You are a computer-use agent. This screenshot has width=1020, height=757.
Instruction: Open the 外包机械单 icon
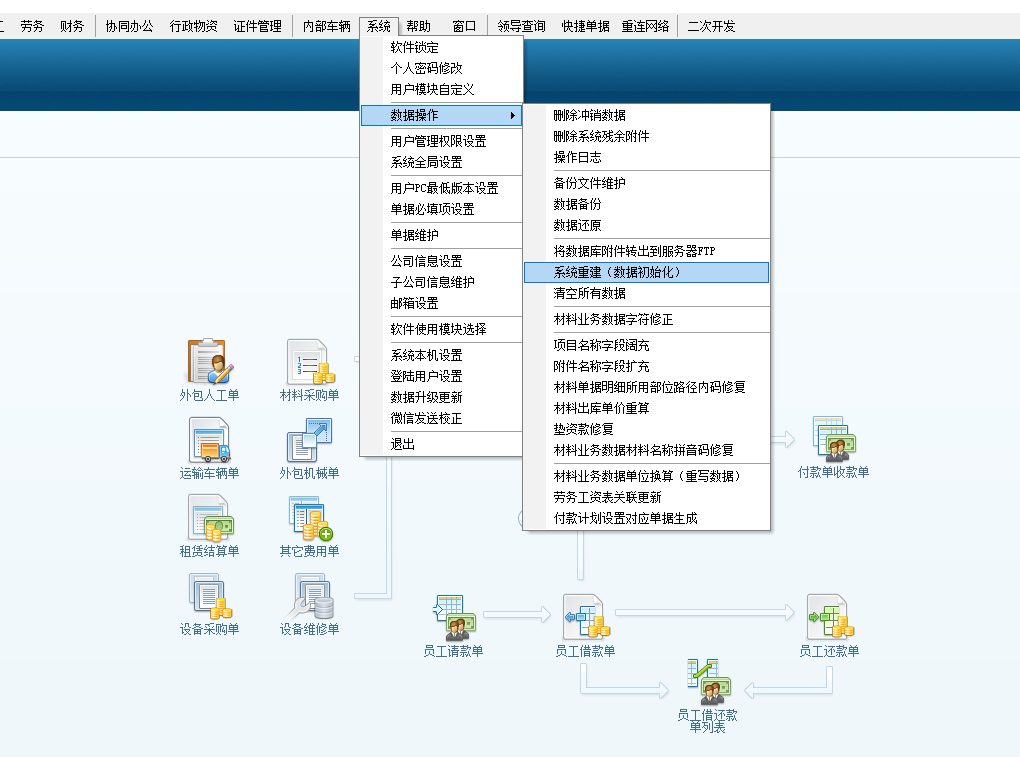point(309,440)
